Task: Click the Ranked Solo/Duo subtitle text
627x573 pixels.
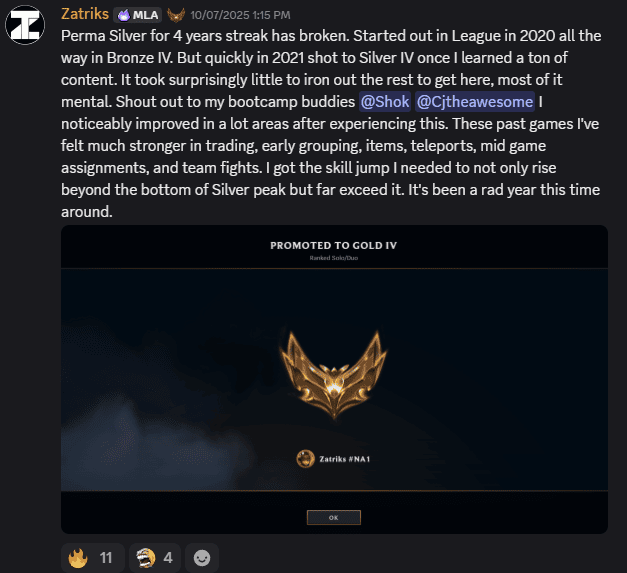Action: [333, 258]
